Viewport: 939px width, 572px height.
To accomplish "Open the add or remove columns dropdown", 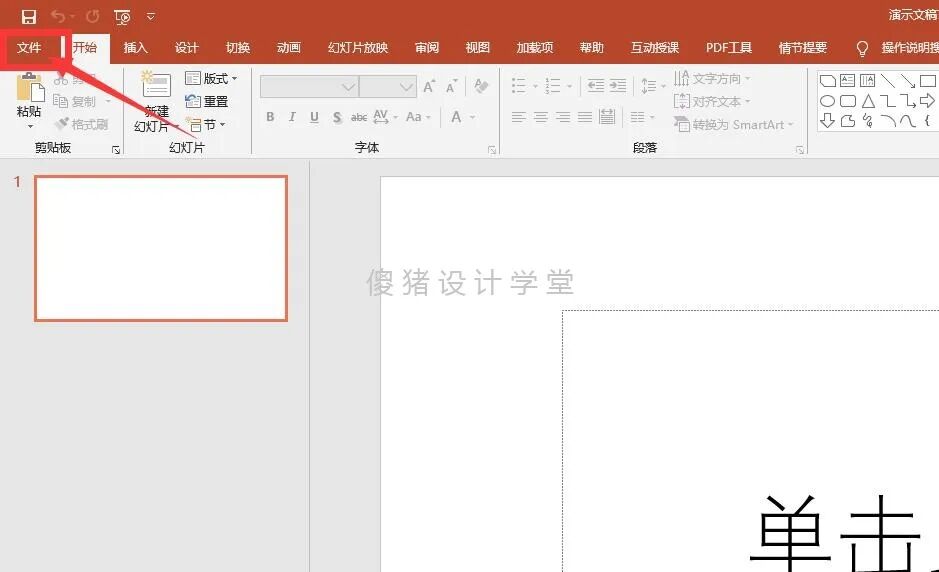I will [x=643, y=117].
